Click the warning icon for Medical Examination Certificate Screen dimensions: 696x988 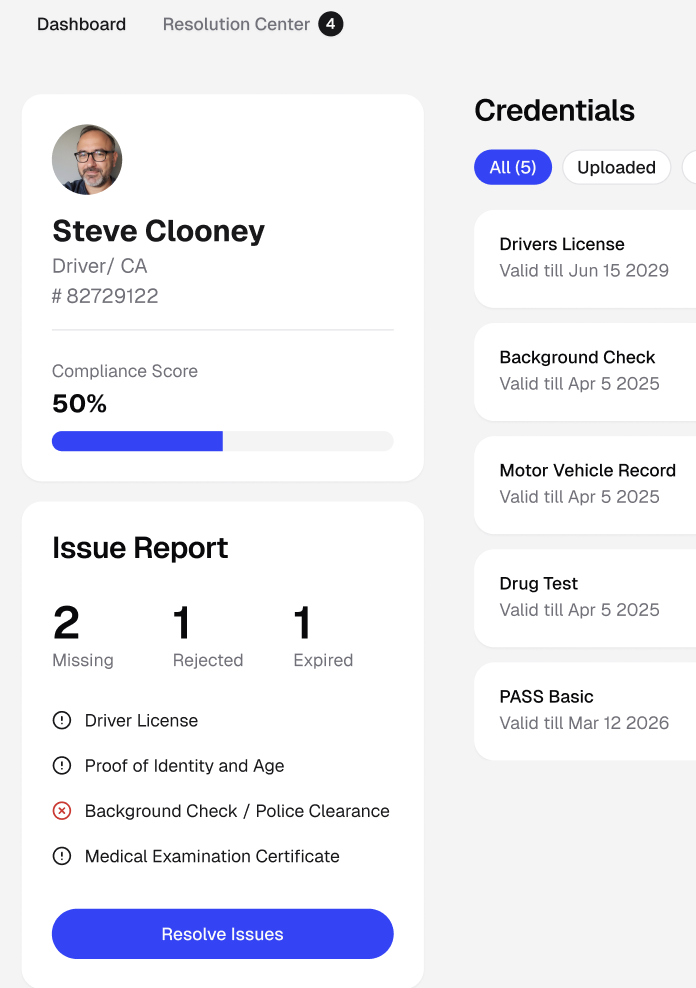click(x=62, y=856)
